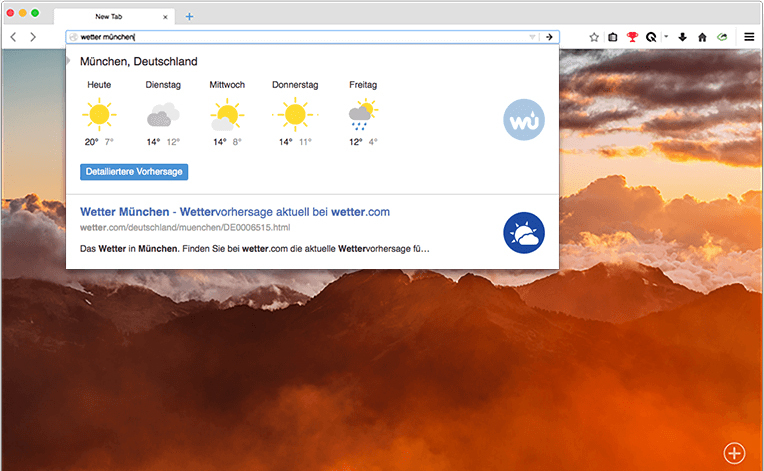Image resolution: width=764 pixels, height=471 pixels.
Task: Bookmark this page with the star icon
Action: click(x=593, y=37)
